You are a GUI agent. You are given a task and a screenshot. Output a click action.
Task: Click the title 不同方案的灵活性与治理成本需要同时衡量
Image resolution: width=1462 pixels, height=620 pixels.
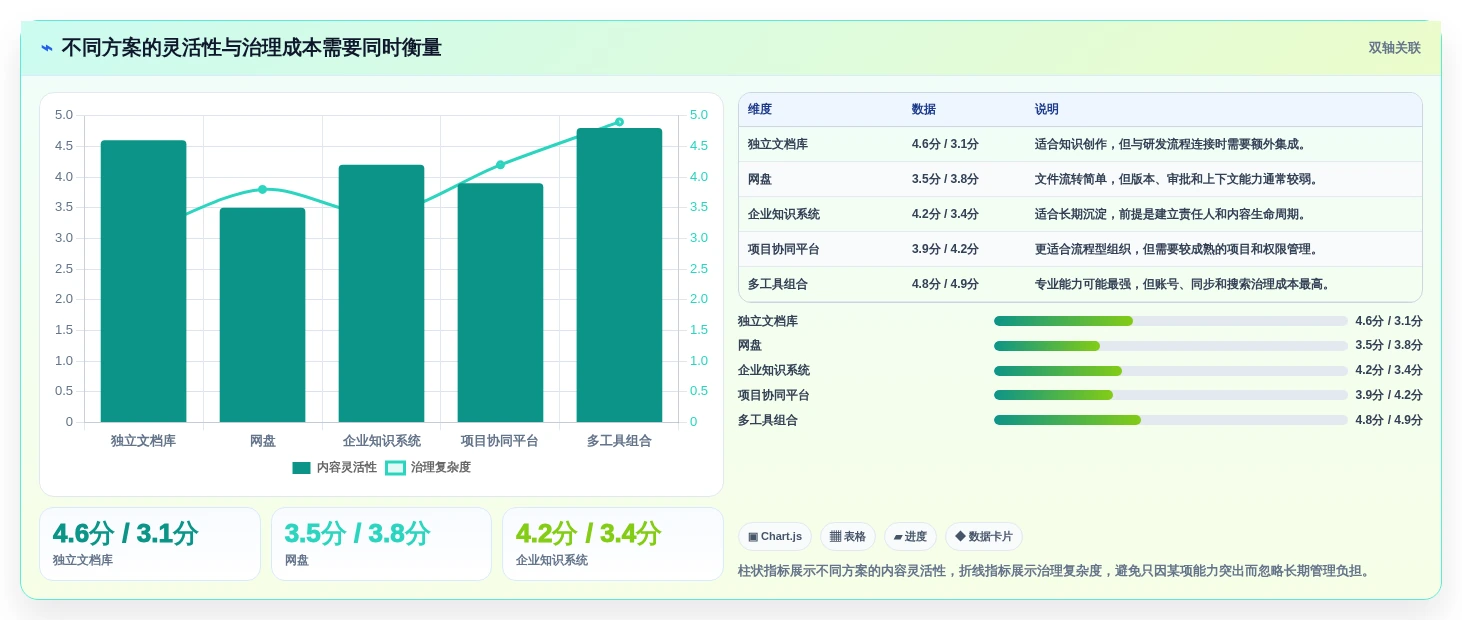click(x=251, y=48)
